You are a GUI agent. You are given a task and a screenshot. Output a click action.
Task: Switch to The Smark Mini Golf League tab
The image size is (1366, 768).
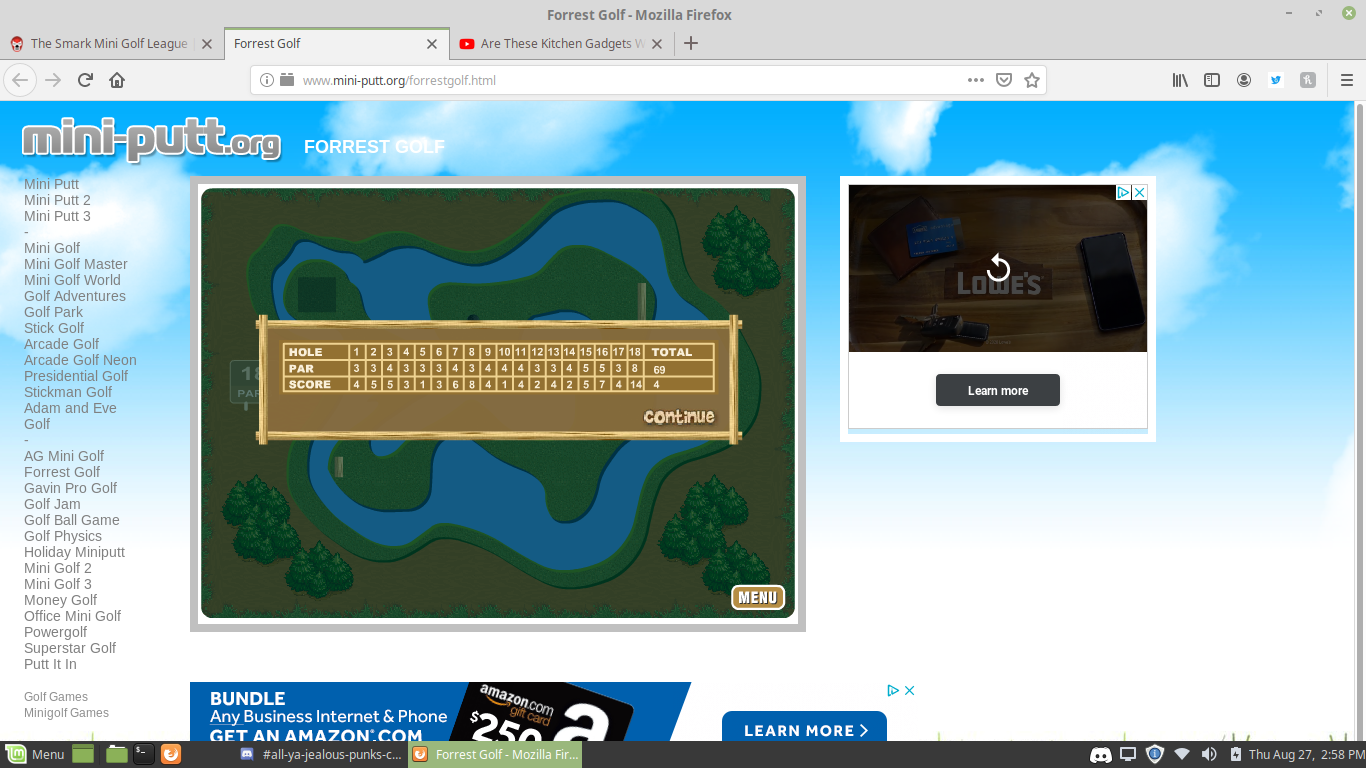pyautogui.click(x=108, y=44)
